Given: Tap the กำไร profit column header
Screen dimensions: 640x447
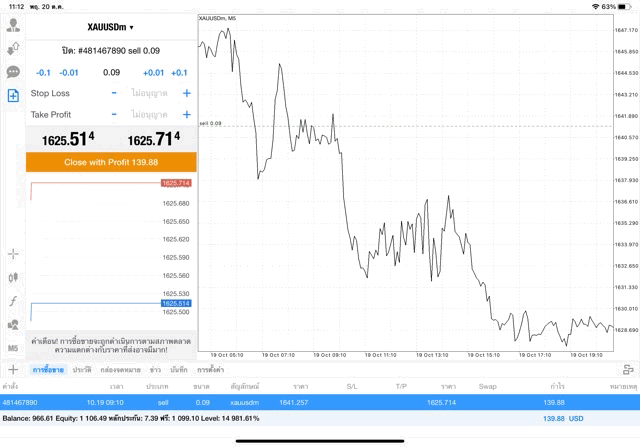Looking at the screenshot, I should (x=558, y=386).
